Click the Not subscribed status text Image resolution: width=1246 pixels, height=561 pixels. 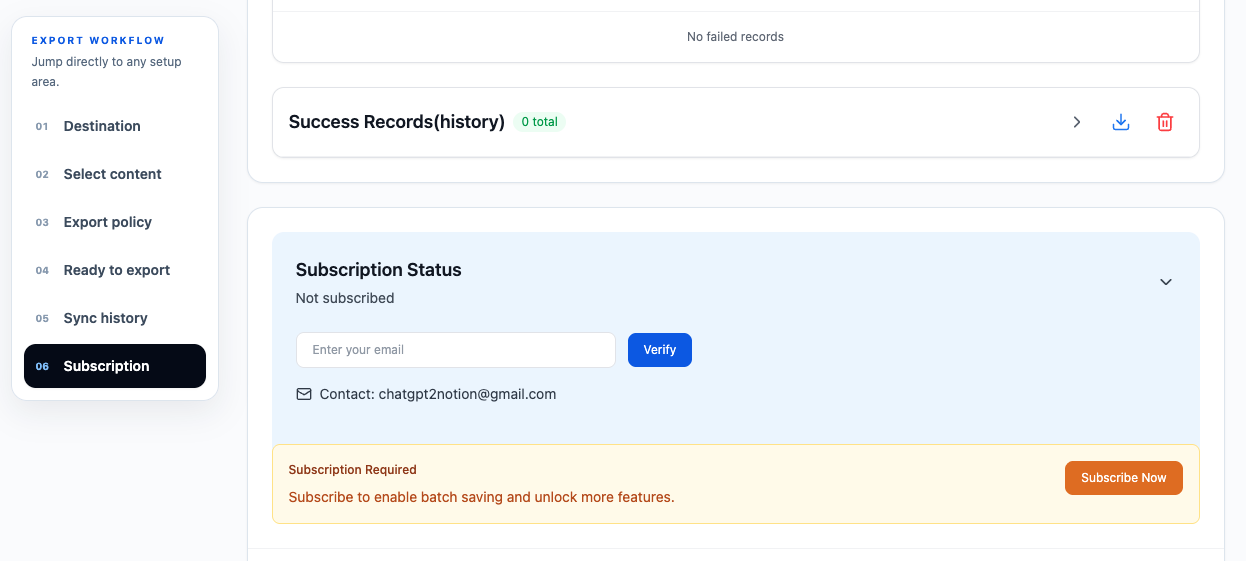tap(345, 298)
